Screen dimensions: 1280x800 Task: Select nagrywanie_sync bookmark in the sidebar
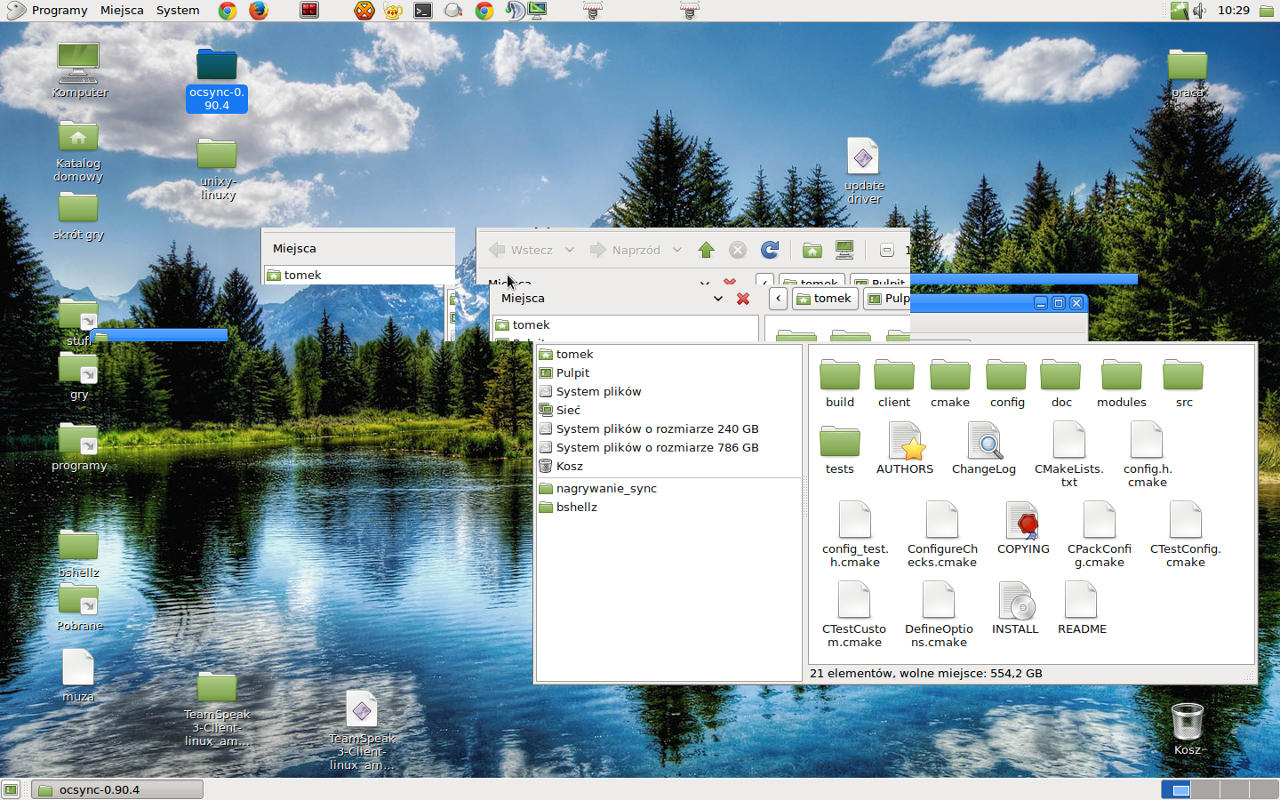(x=606, y=489)
